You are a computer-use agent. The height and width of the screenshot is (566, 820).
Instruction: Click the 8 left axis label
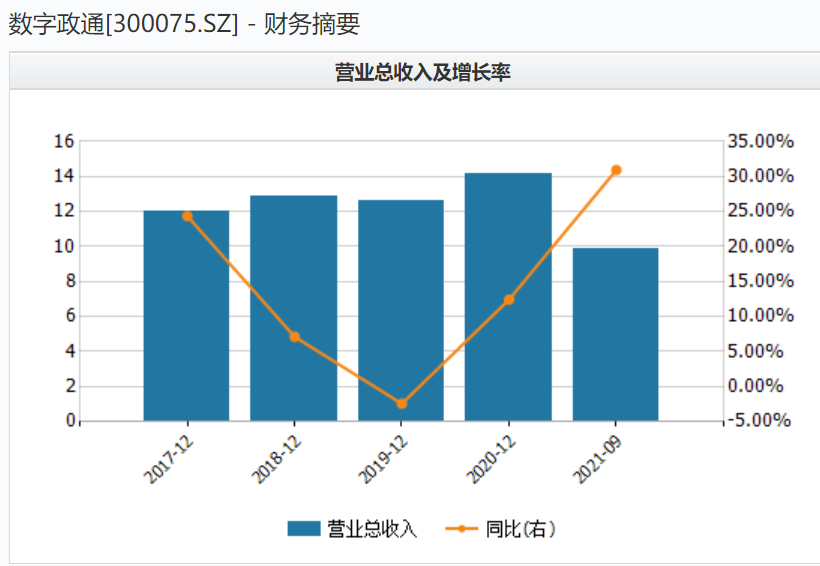click(71, 281)
